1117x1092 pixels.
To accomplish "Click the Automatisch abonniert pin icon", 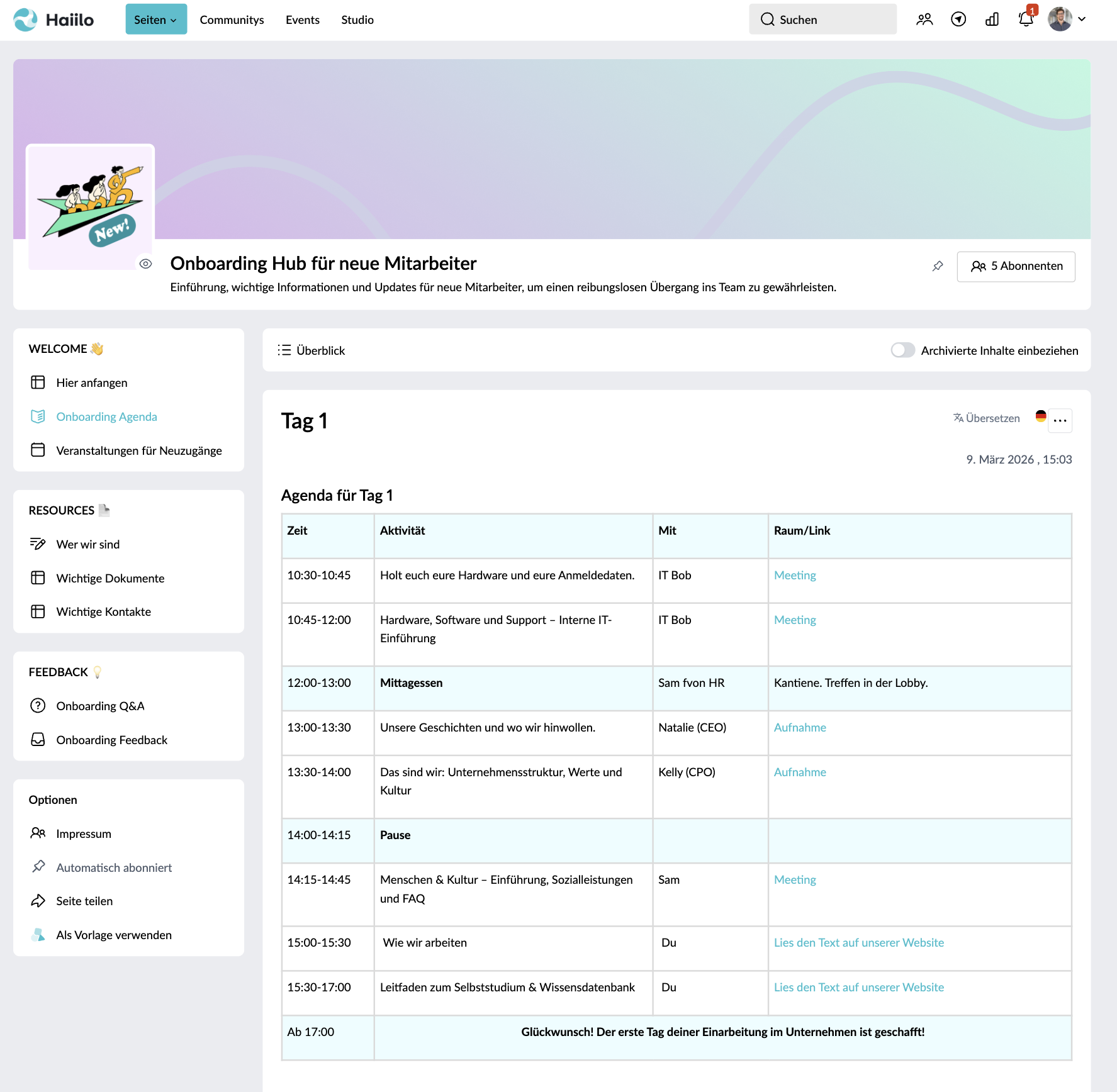I will pyautogui.click(x=38, y=867).
